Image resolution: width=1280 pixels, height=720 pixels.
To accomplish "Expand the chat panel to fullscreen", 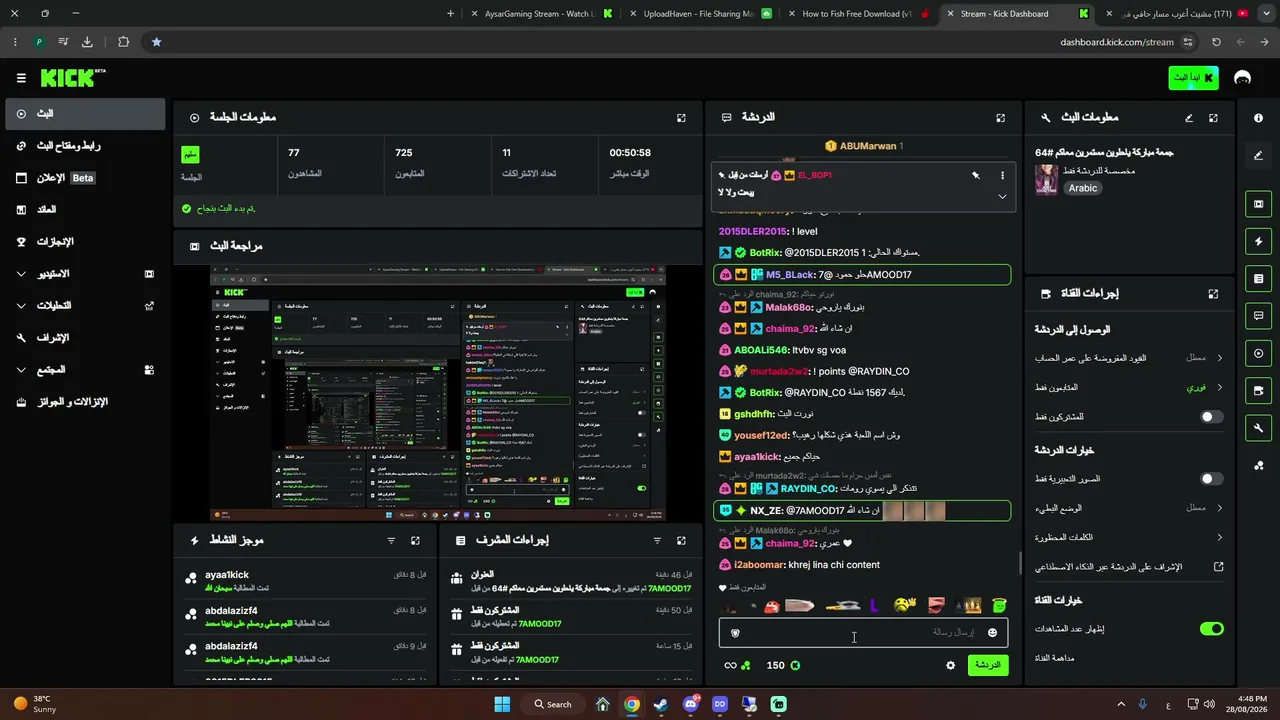I will click(1000, 118).
